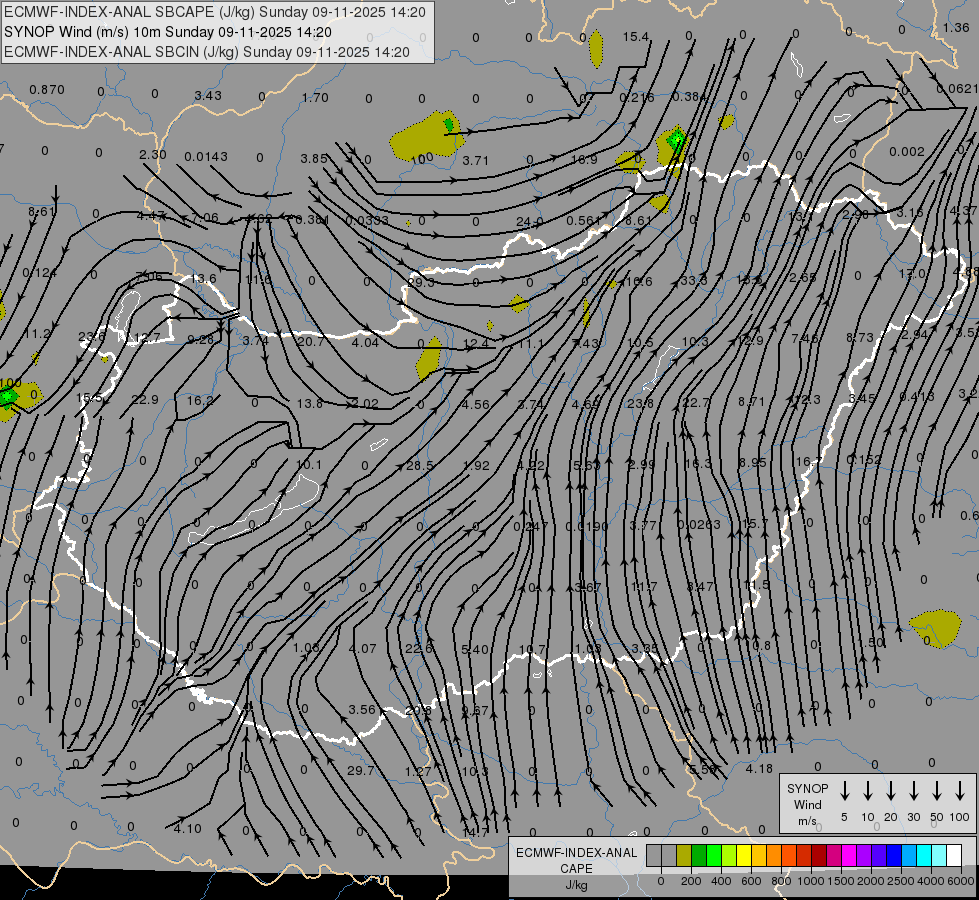Click the 20 m/s wind arrow in legend
The width and height of the screenshot is (979, 900).
pyautogui.click(x=891, y=791)
